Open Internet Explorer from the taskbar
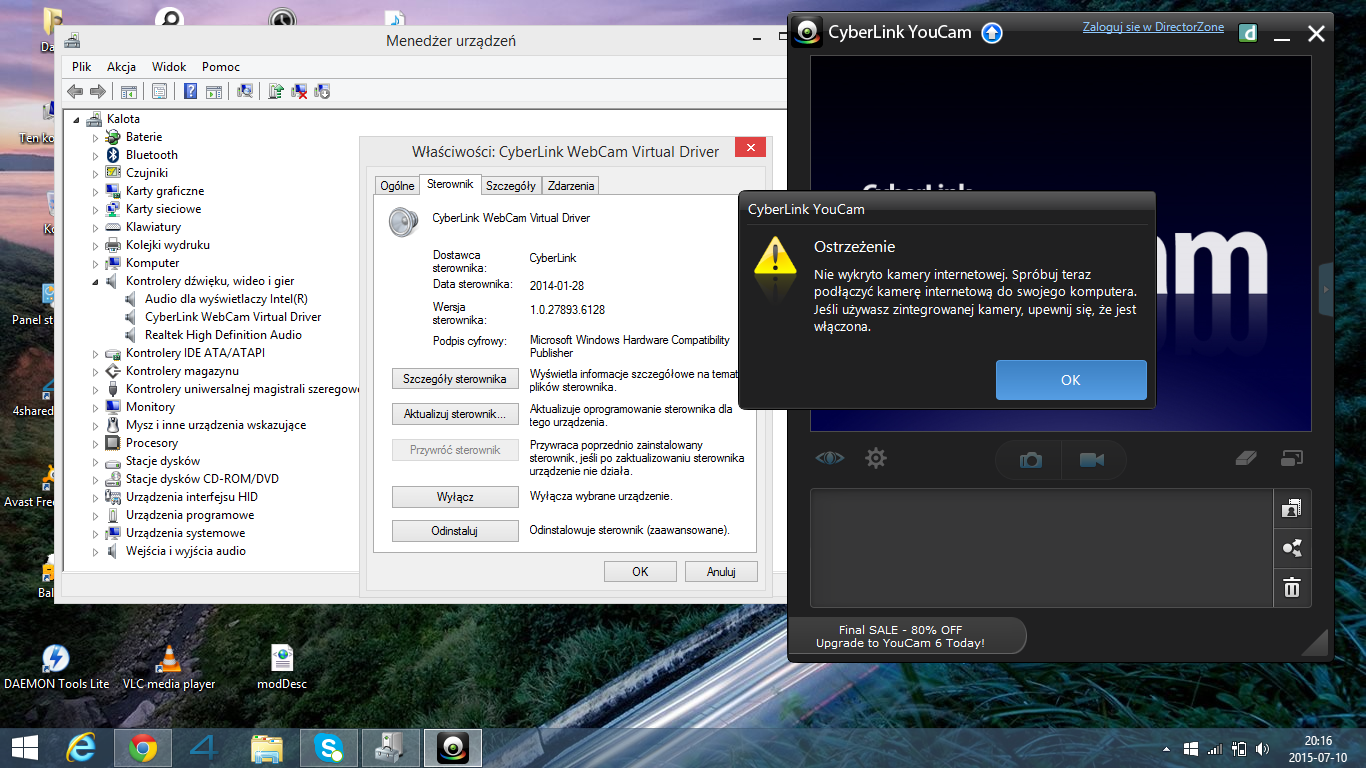The width and height of the screenshot is (1366, 768). (81, 747)
